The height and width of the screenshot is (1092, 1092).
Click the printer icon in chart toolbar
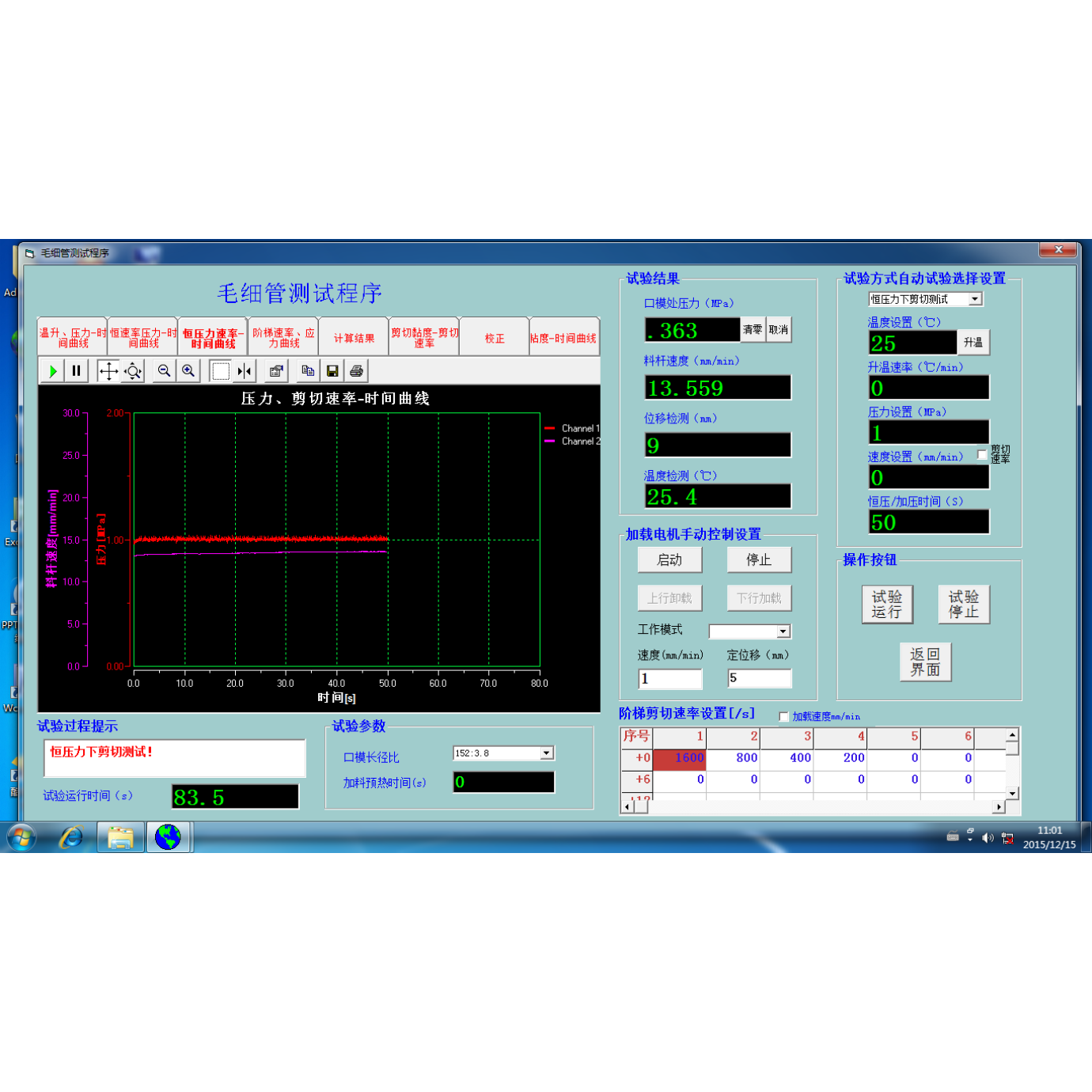pyautogui.click(x=357, y=371)
